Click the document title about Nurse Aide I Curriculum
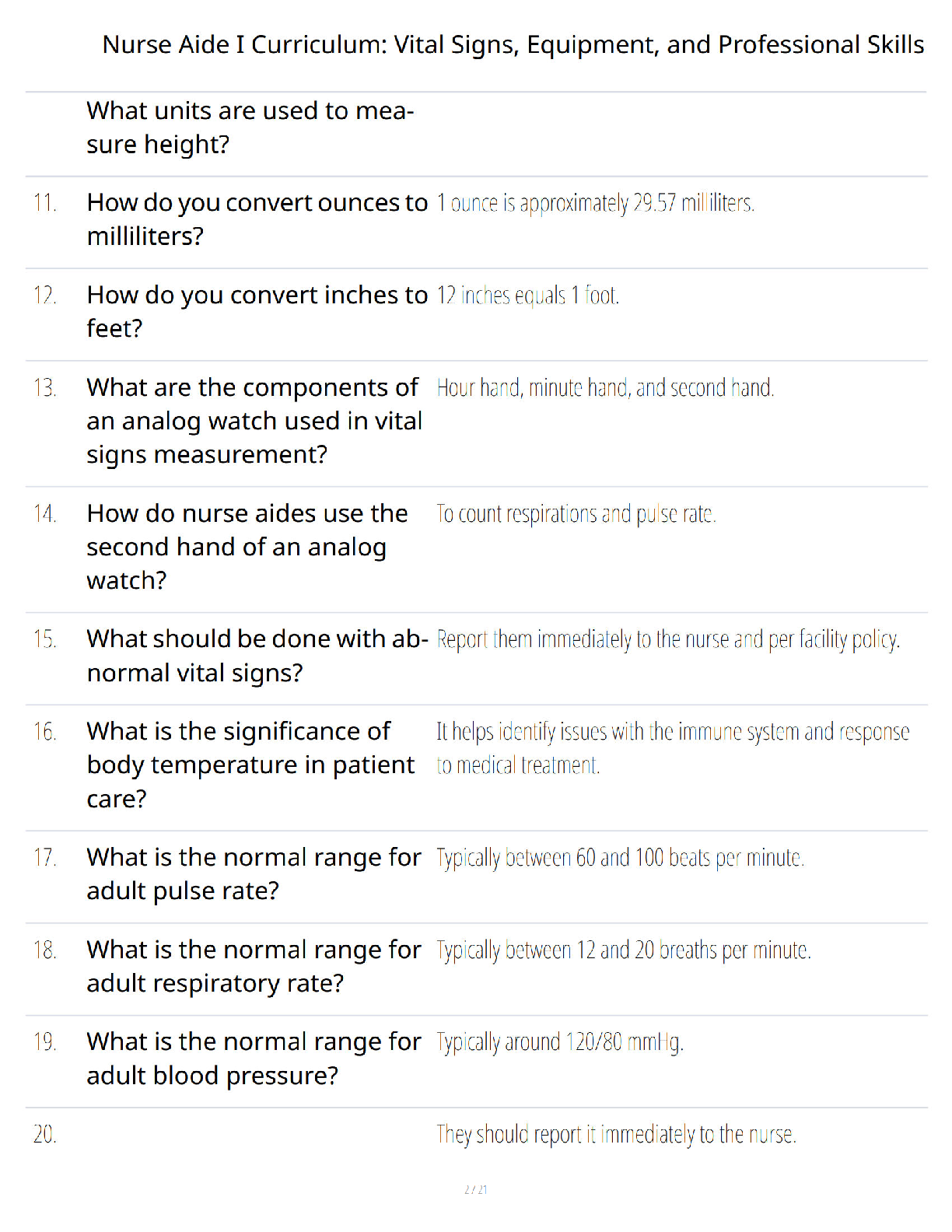Image resolution: width=952 pixels, height=1232 pixels. click(x=513, y=45)
